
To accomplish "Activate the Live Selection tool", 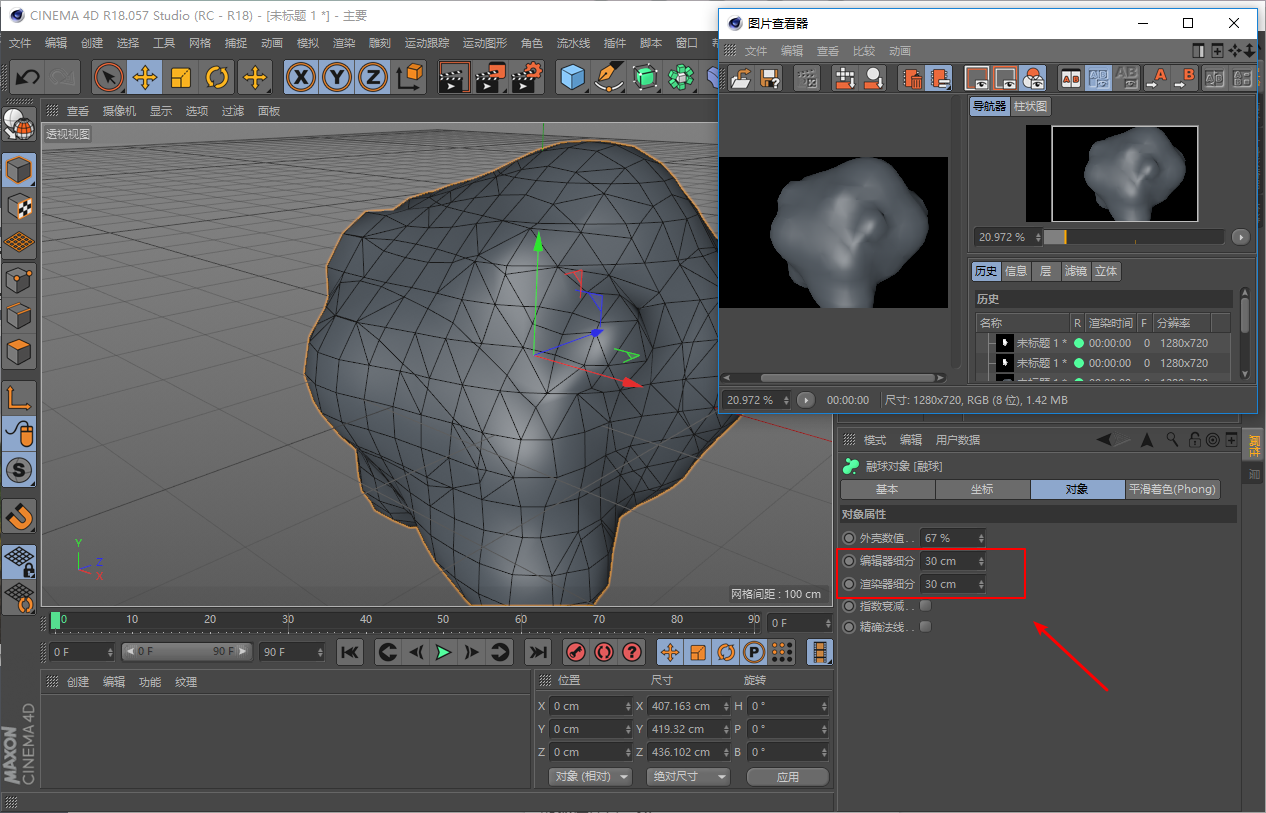I will 109,77.
